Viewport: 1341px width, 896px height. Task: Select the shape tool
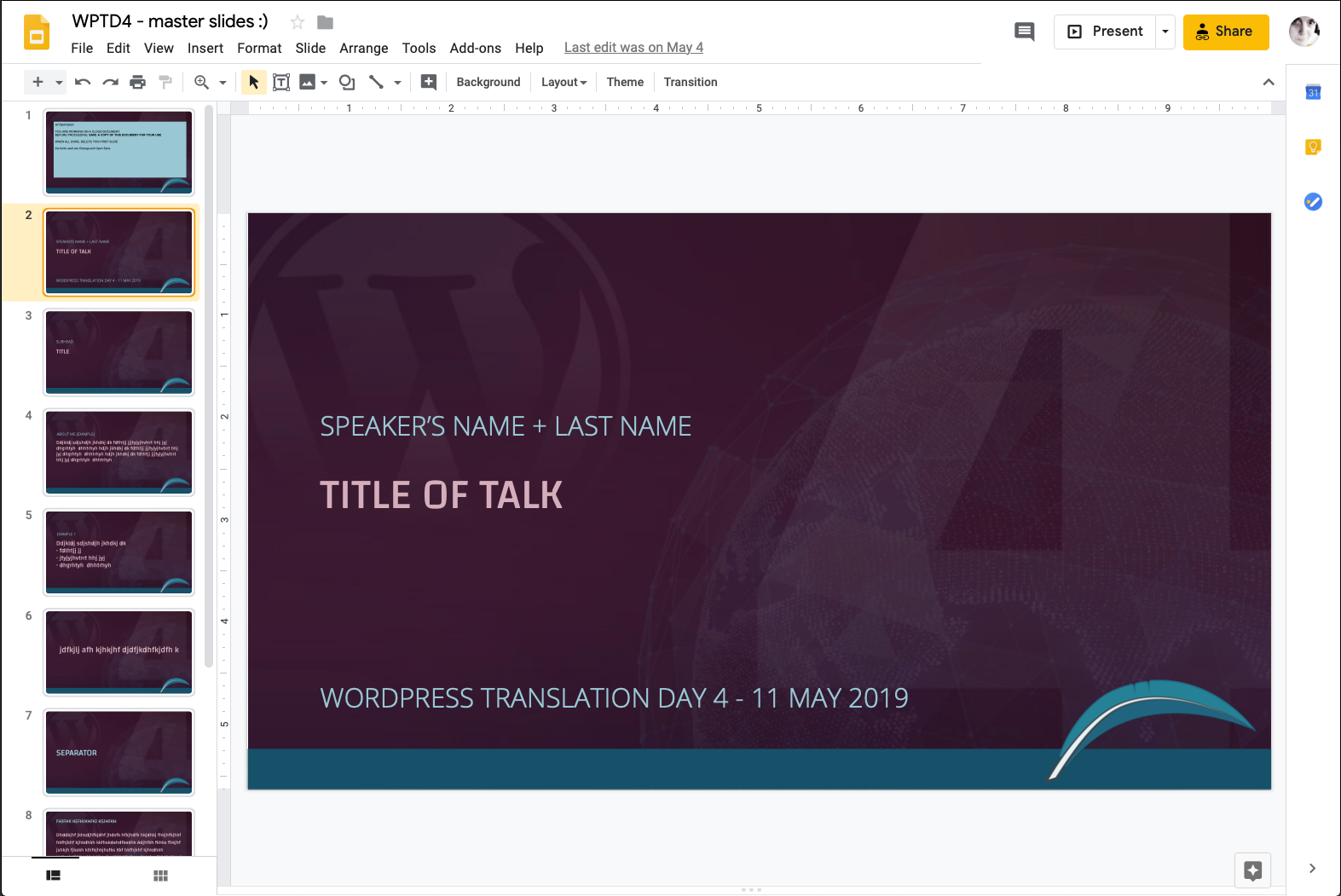coord(347,82)
